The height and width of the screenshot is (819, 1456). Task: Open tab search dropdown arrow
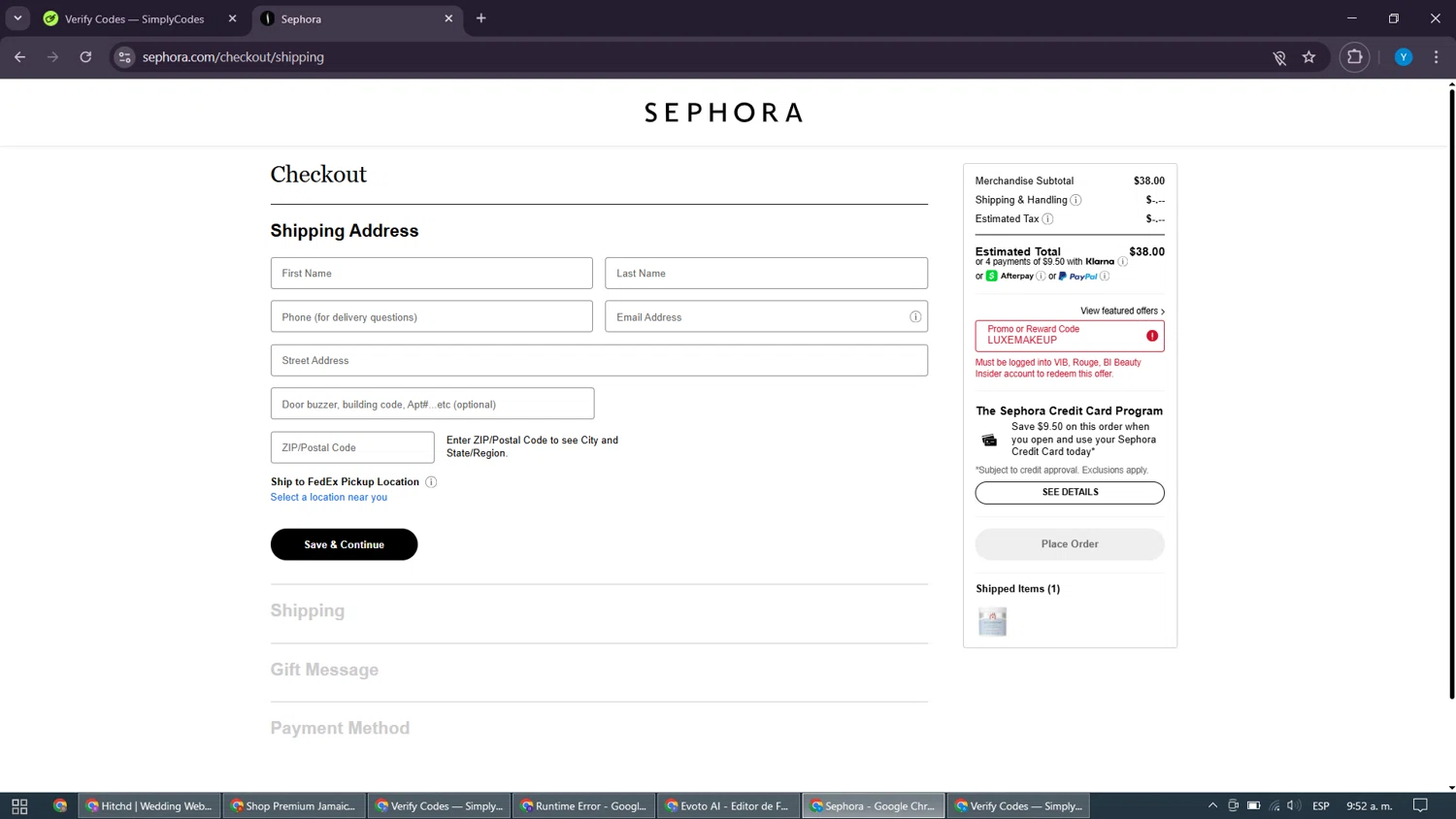click(17, 18)
